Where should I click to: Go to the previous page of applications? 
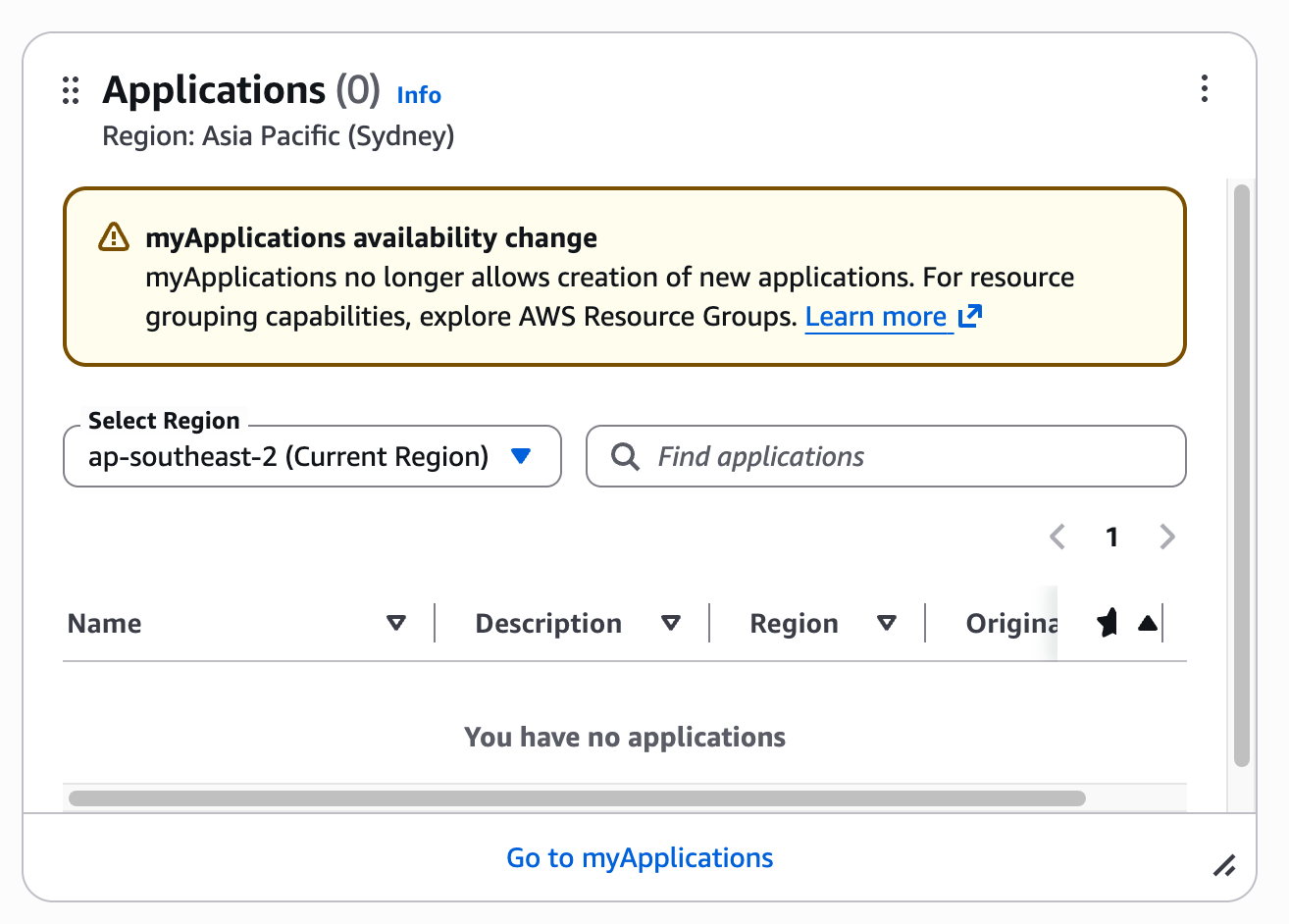pos(1057,537)
